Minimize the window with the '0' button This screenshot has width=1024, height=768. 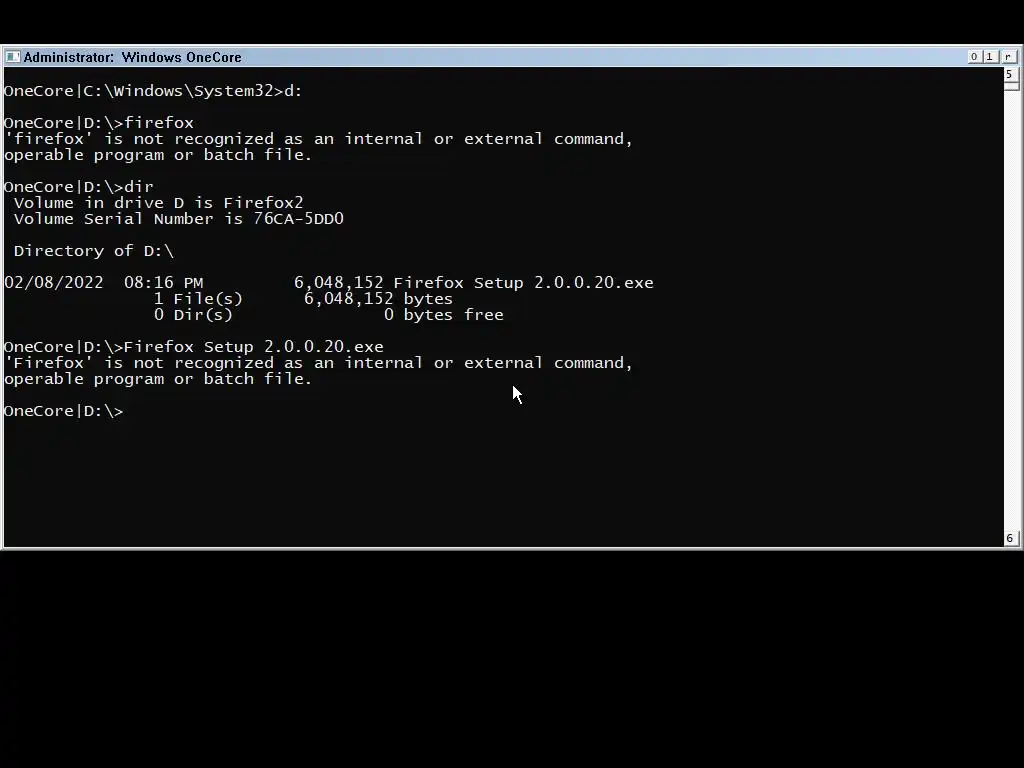(974, 57)
